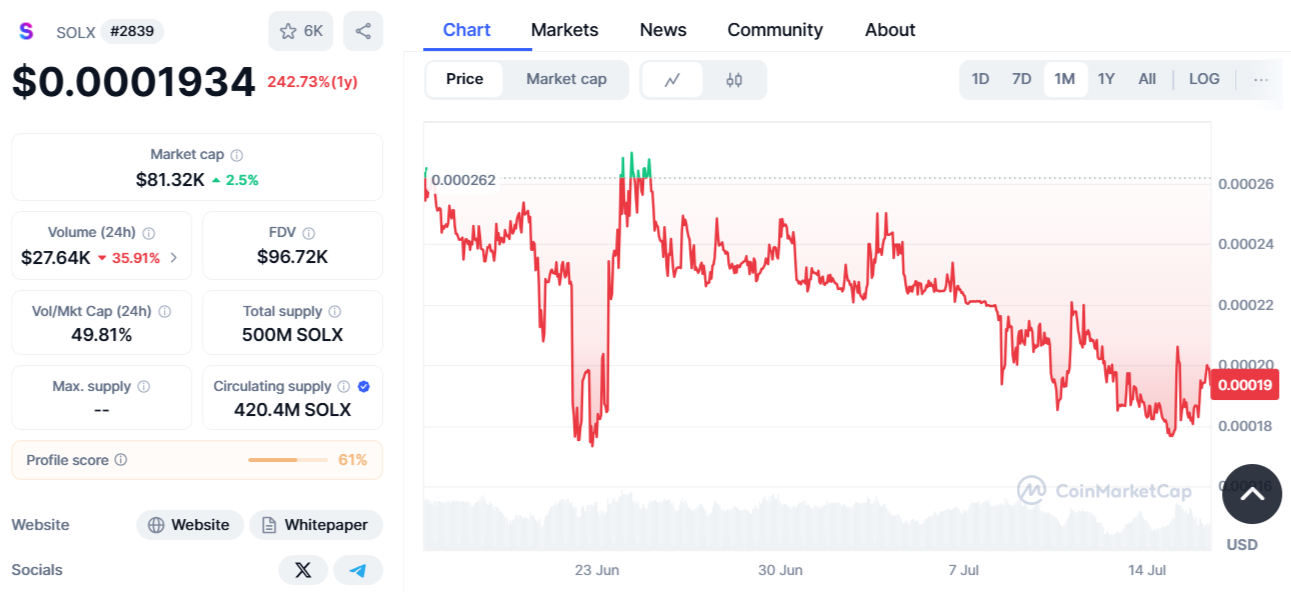Image resolution: width=1291 pixels, height=592 pixels.
Task: Click the 420.4M SOLX circulating supply
Action: (x=292, y=410)
